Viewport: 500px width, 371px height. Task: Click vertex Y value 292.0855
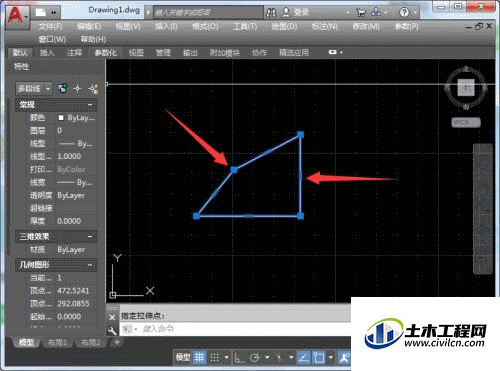73,304
